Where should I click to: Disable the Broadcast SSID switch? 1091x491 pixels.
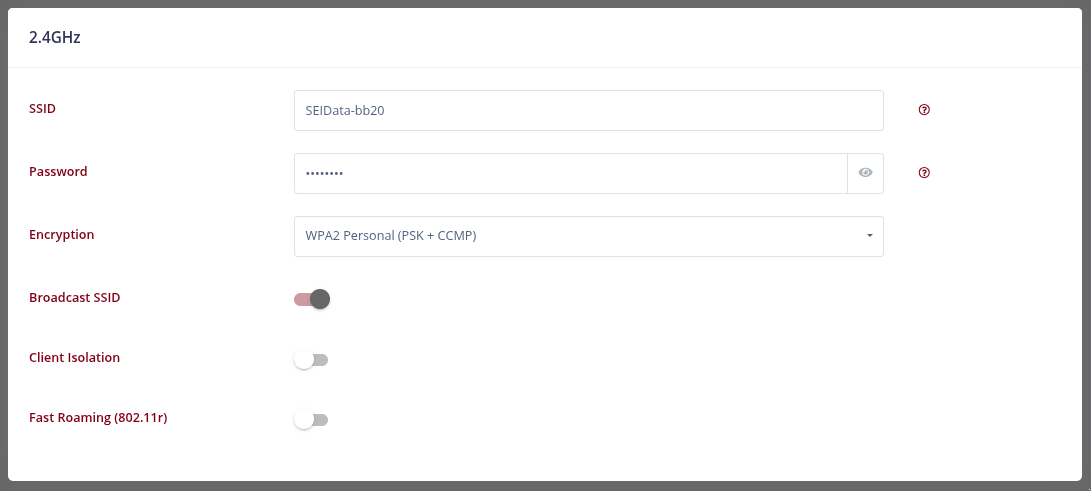pyautogui.click(x=311, y=299)
